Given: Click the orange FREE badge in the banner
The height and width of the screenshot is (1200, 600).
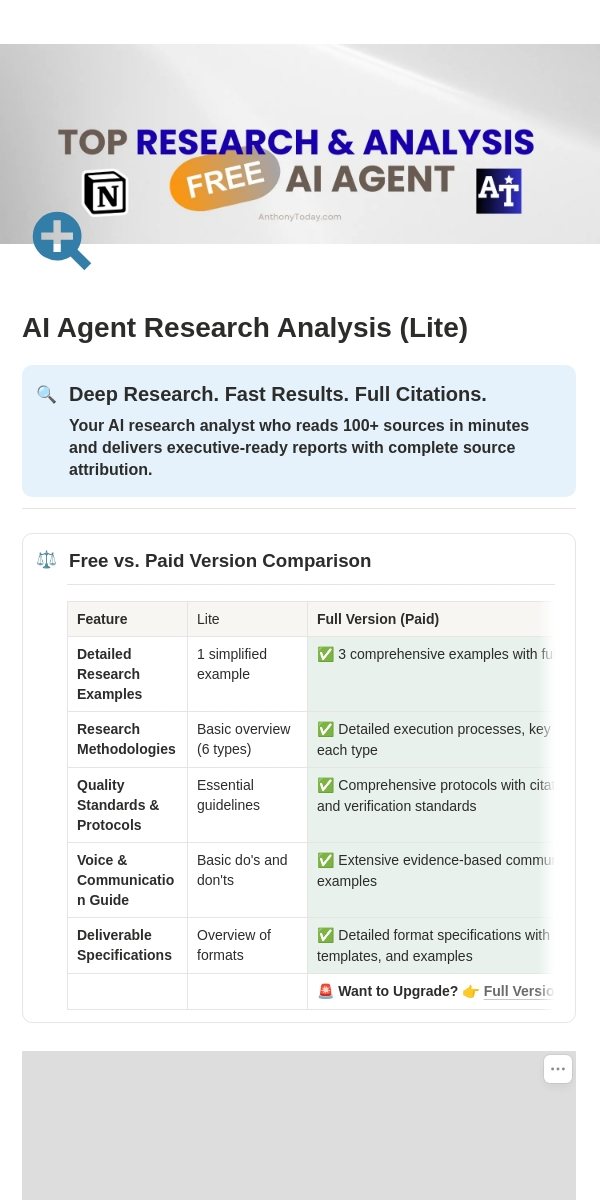Looking at the screenshot, I should pyautogui.click(x=225, y=180).
